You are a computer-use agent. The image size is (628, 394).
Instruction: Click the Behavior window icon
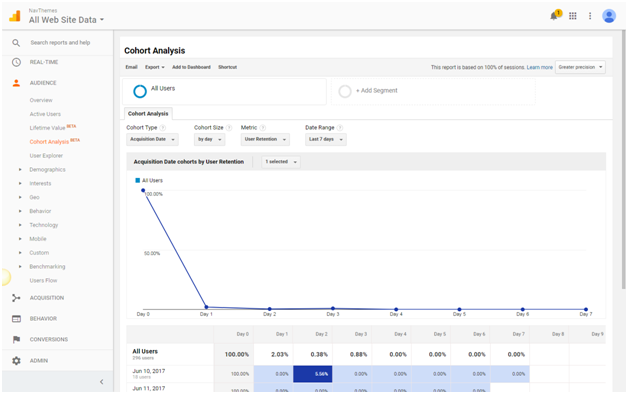pyautogui.click(x=16, y=319)
